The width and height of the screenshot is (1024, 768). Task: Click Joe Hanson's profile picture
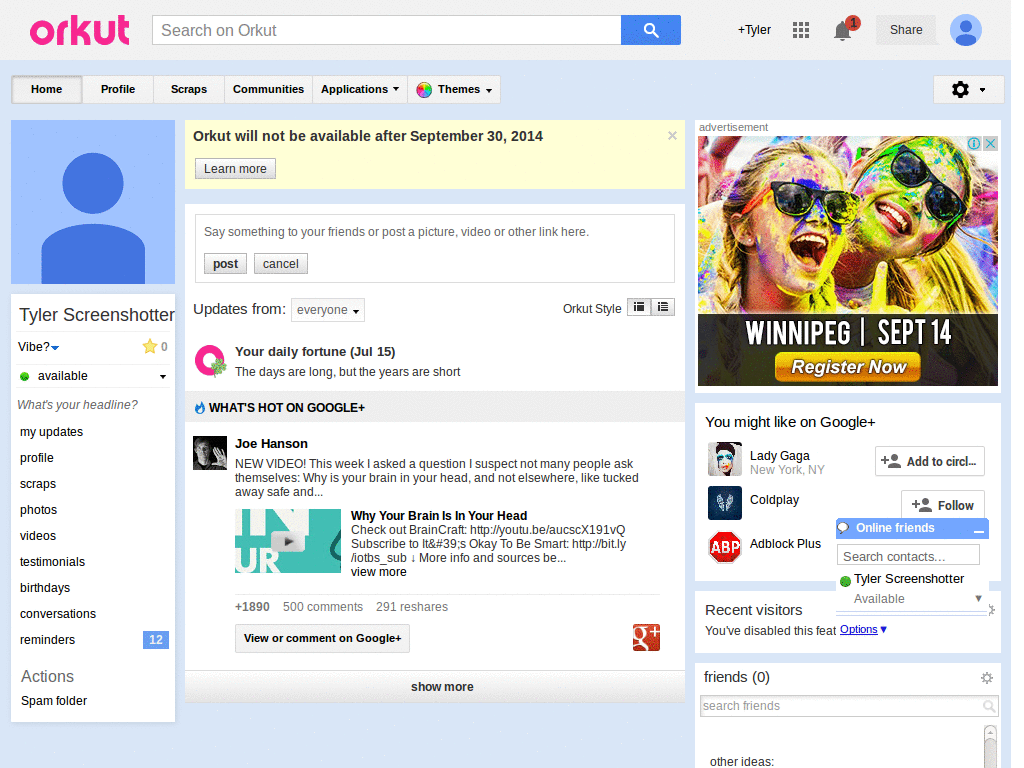pyautogui.click(x=210, y=453)
